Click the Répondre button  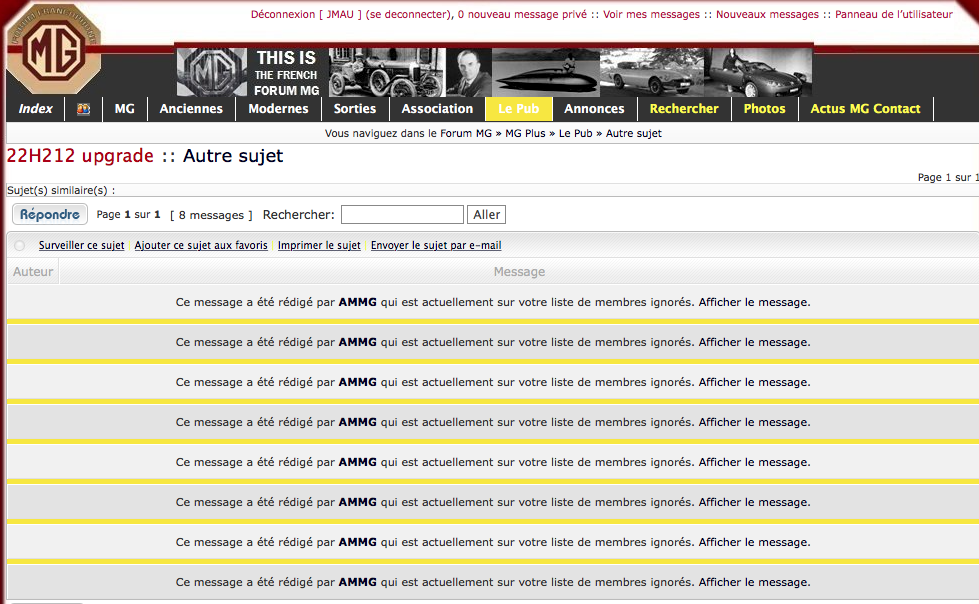50,214
